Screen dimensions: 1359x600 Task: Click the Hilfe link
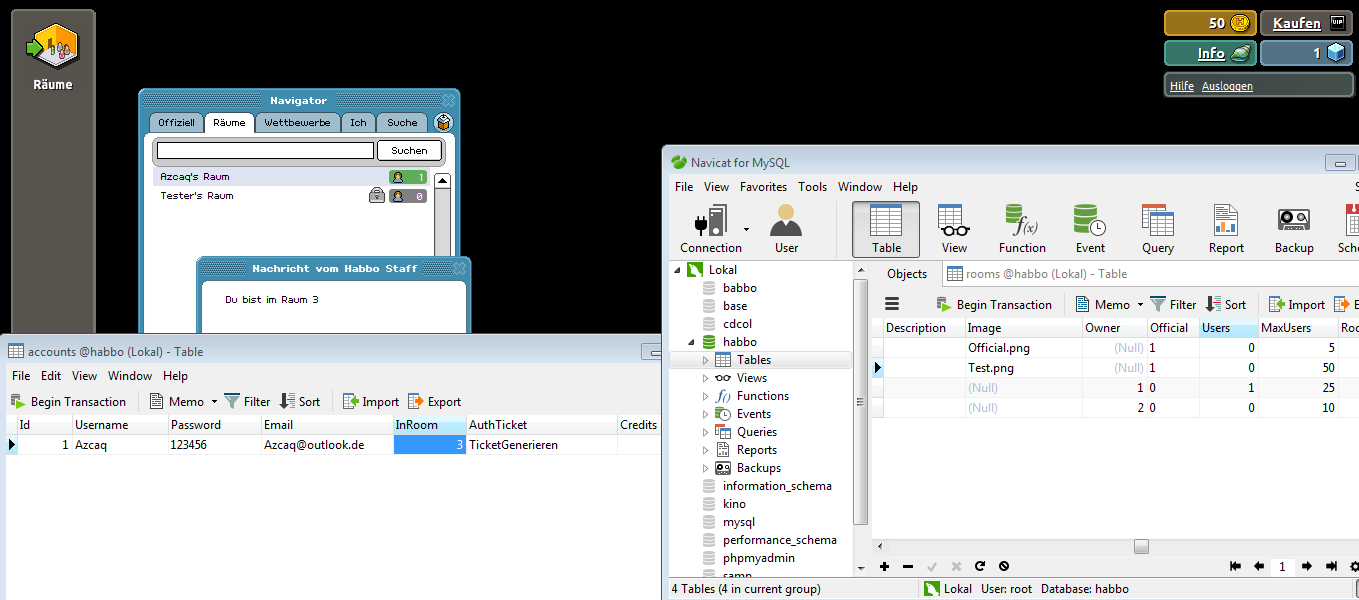[1182, 86]
